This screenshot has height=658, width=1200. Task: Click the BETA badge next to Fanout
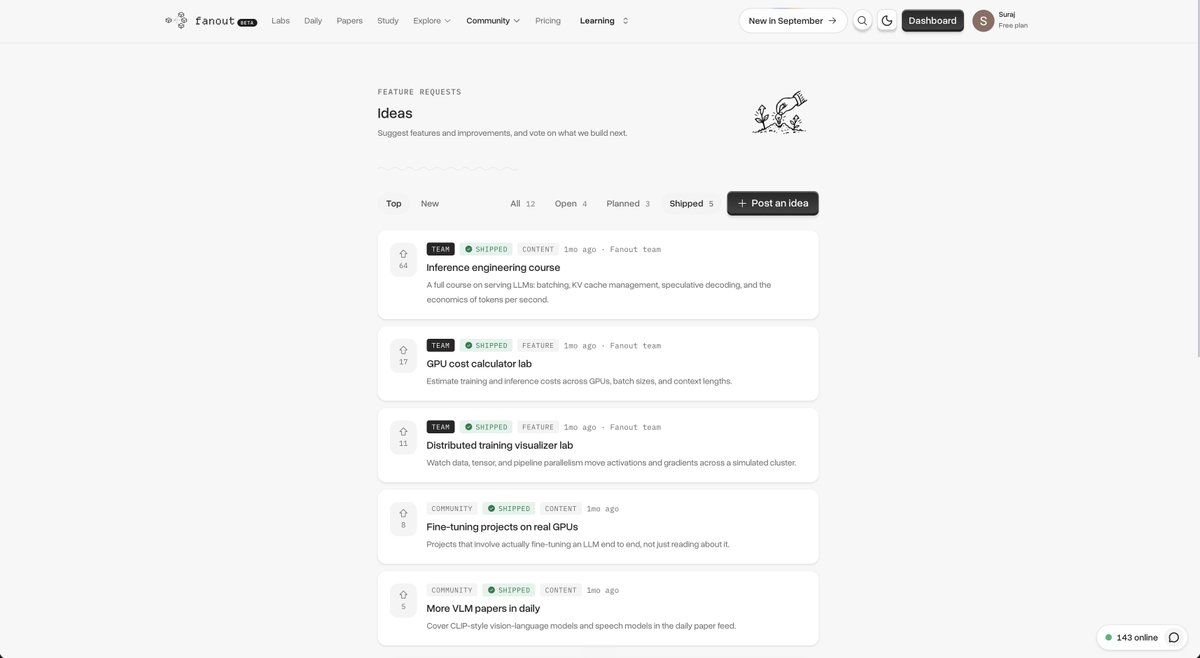pos(247,22)
